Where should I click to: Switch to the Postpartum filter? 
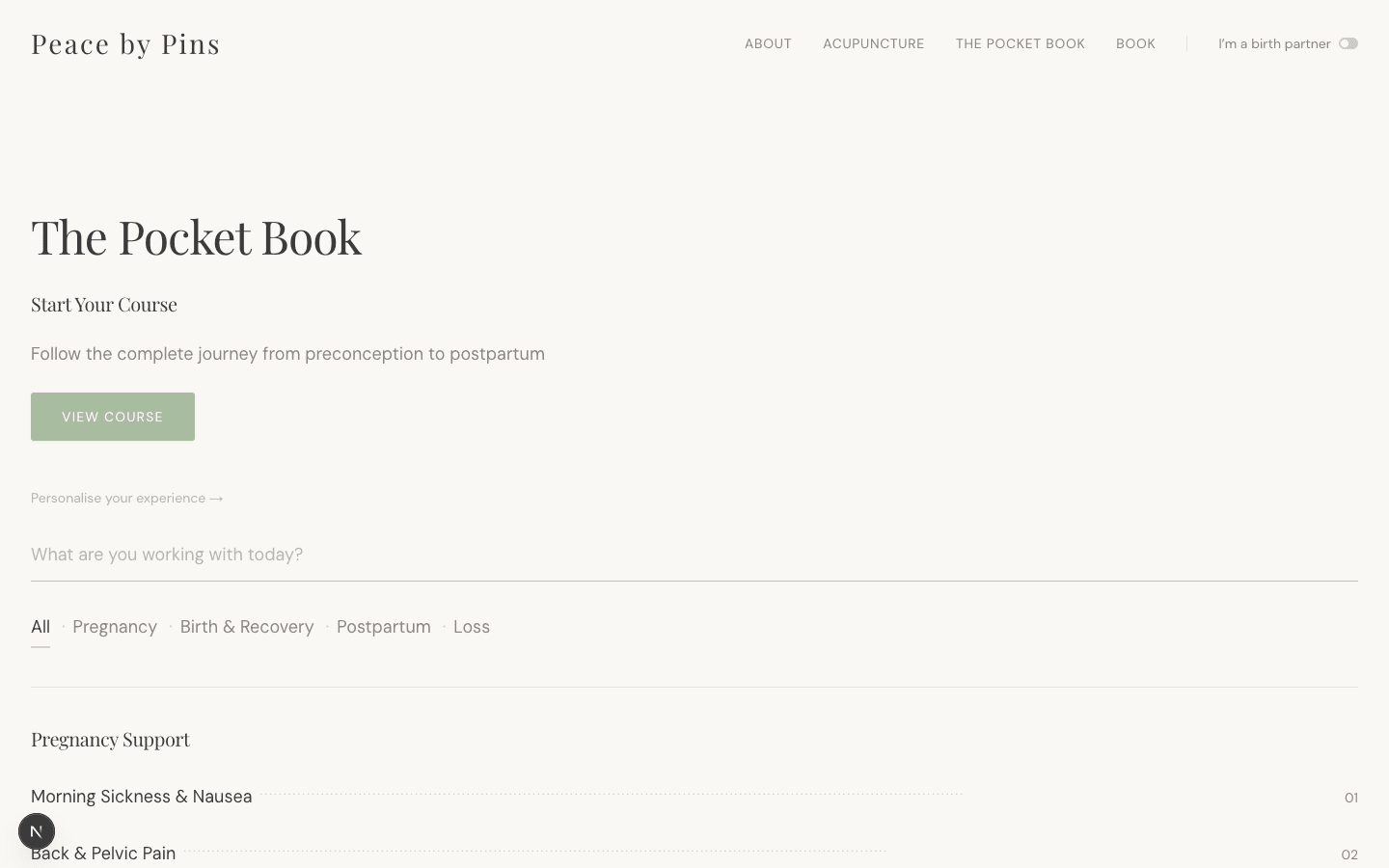coord(384,627)
